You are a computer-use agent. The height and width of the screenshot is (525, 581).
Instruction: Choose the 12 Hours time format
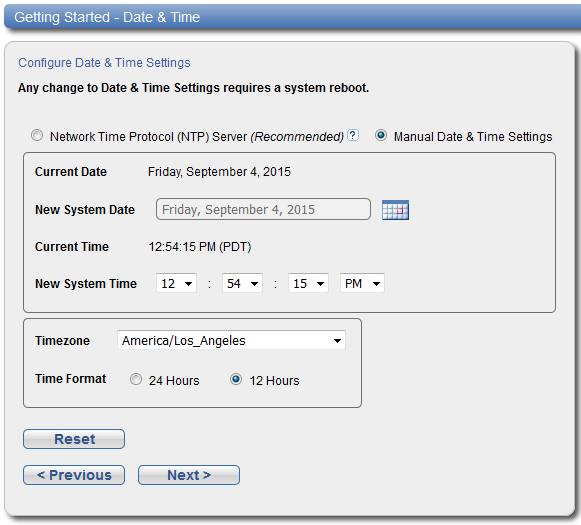coord(236,379)
